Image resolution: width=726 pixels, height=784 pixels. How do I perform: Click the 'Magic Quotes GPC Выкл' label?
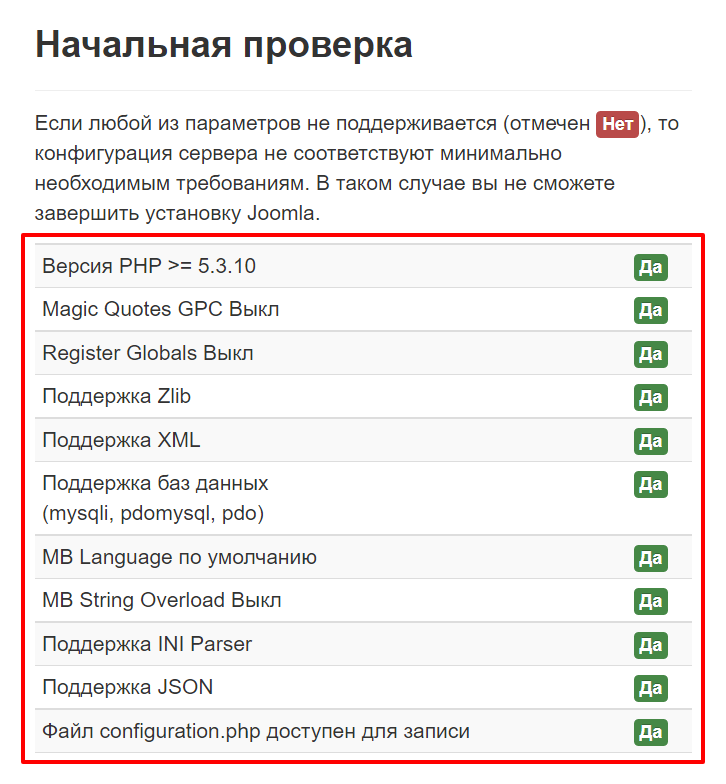click(160, 309)
